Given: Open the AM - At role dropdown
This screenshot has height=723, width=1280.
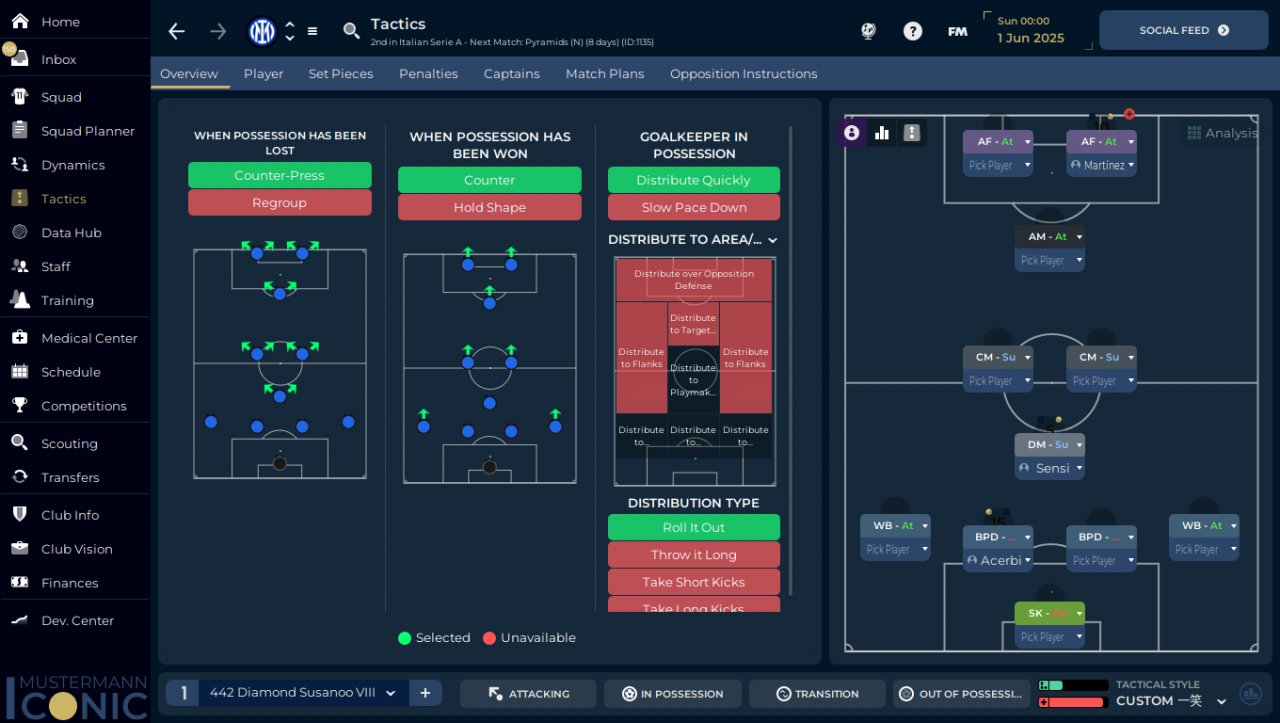Looking at the screenshot, I should pos(1050,237).
